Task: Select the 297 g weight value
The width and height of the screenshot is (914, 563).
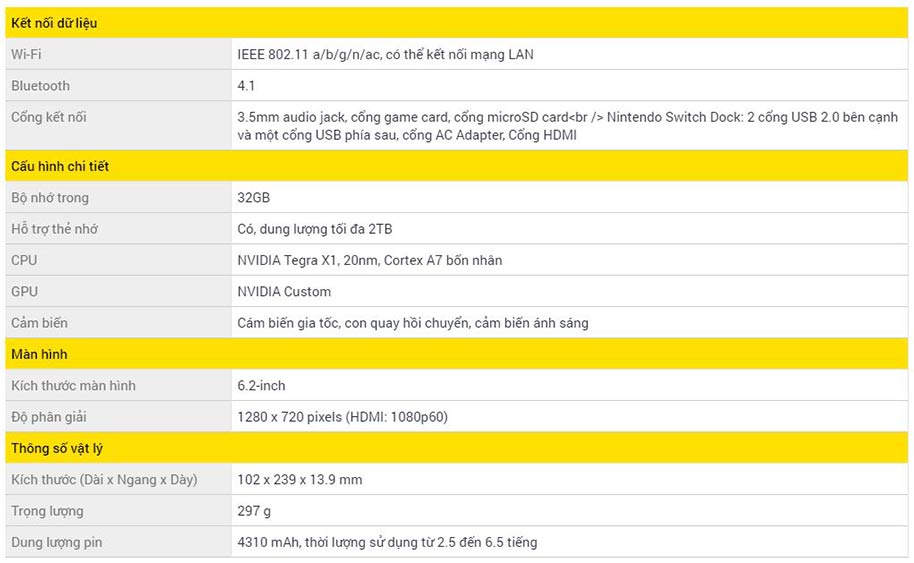Action: 254,511
